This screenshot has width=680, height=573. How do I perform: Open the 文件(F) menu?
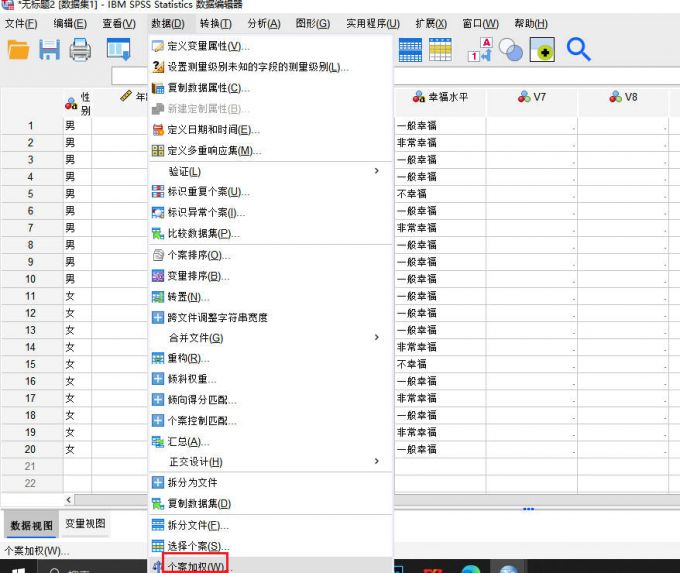point(21,23)
